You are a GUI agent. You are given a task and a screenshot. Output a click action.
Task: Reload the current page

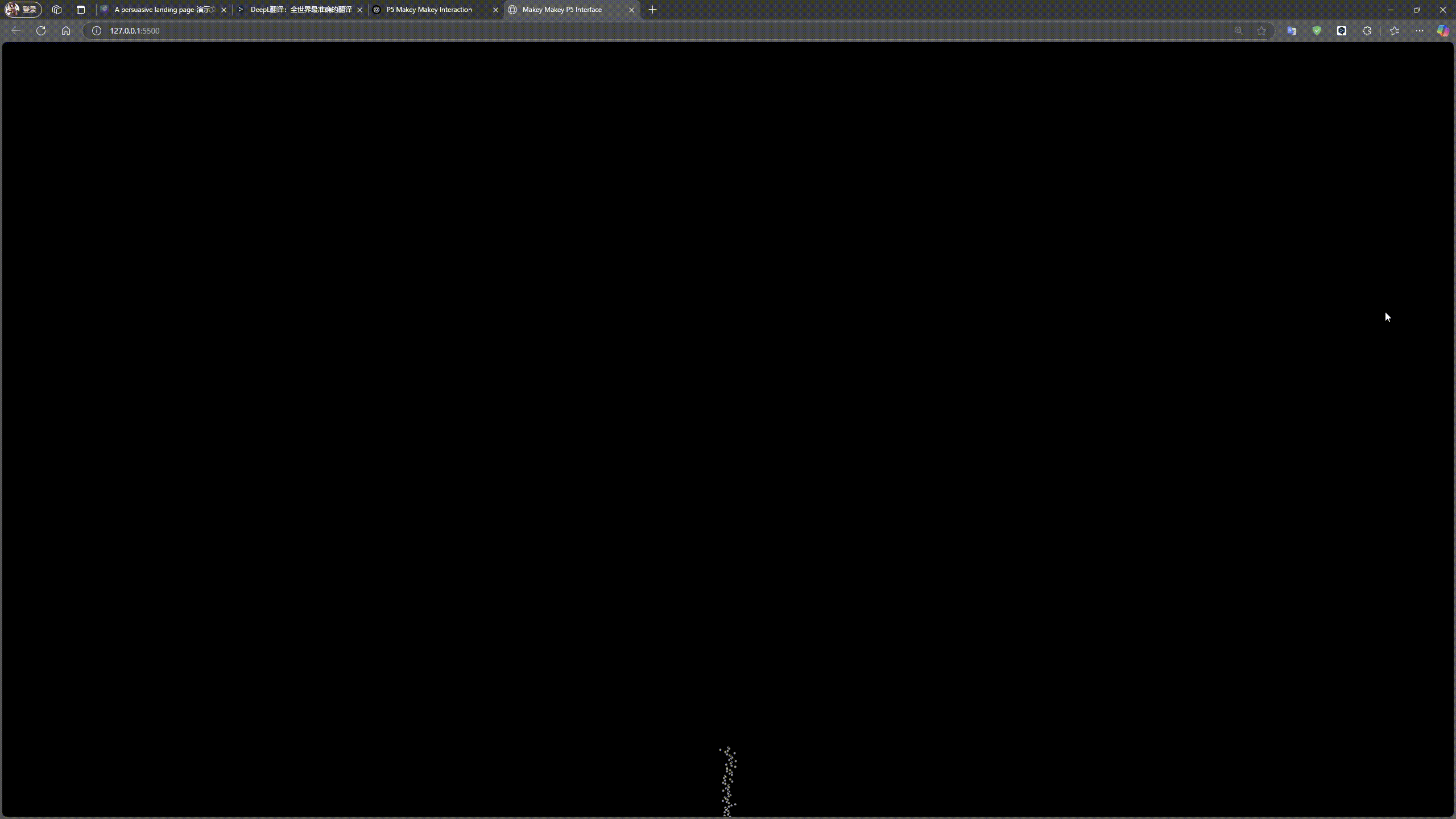coord(41,31)
